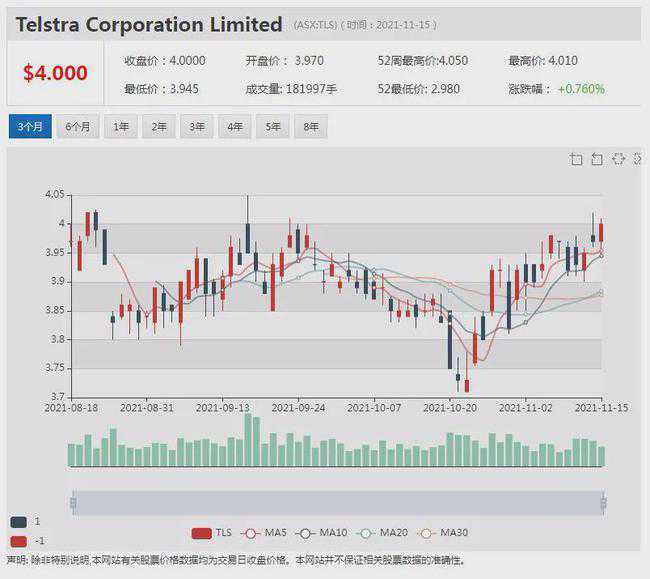Show the 1年 chart period
Image resolution: width=650 pixels, height=579 pixels.
pyautogui.click(x=120, y=127)
